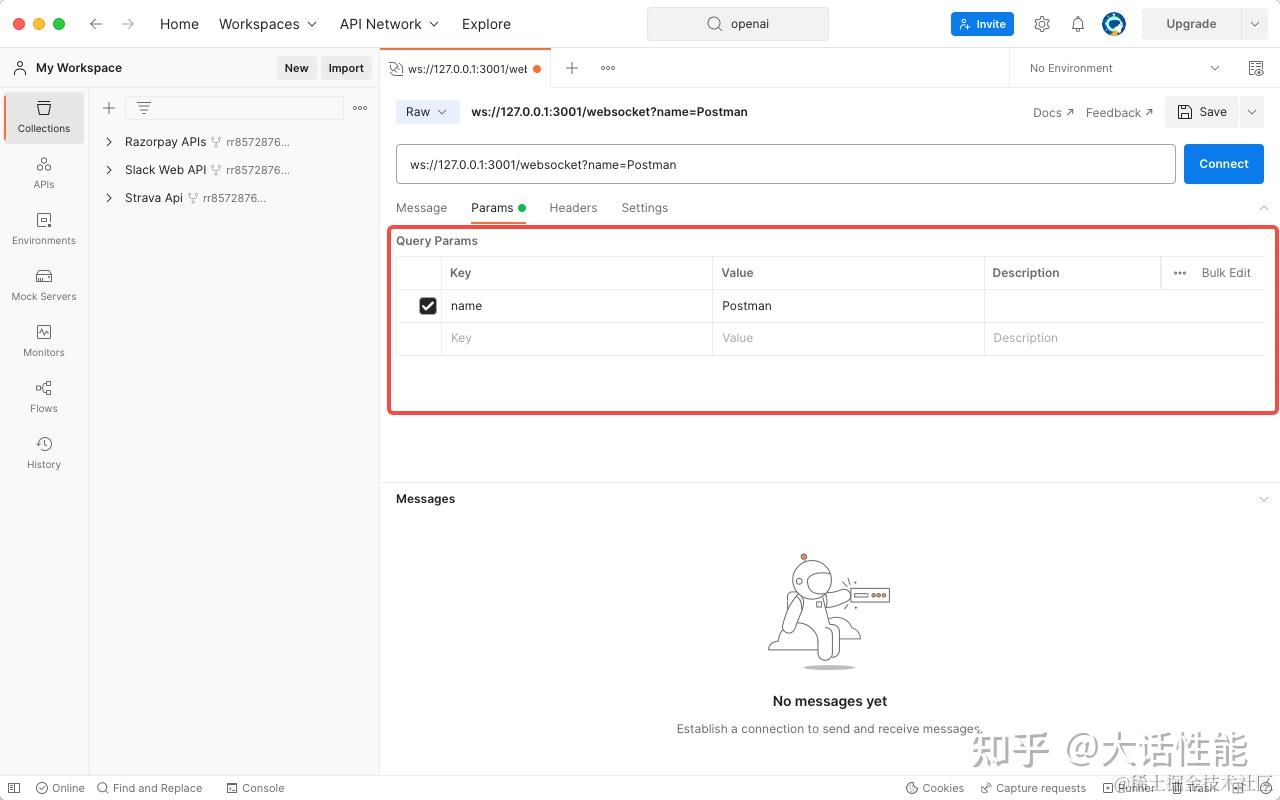The height and width of the screenshot is (800, 1280).
Task: Open the Raw protocol dropdown
Action: click(x=427, y=111)
